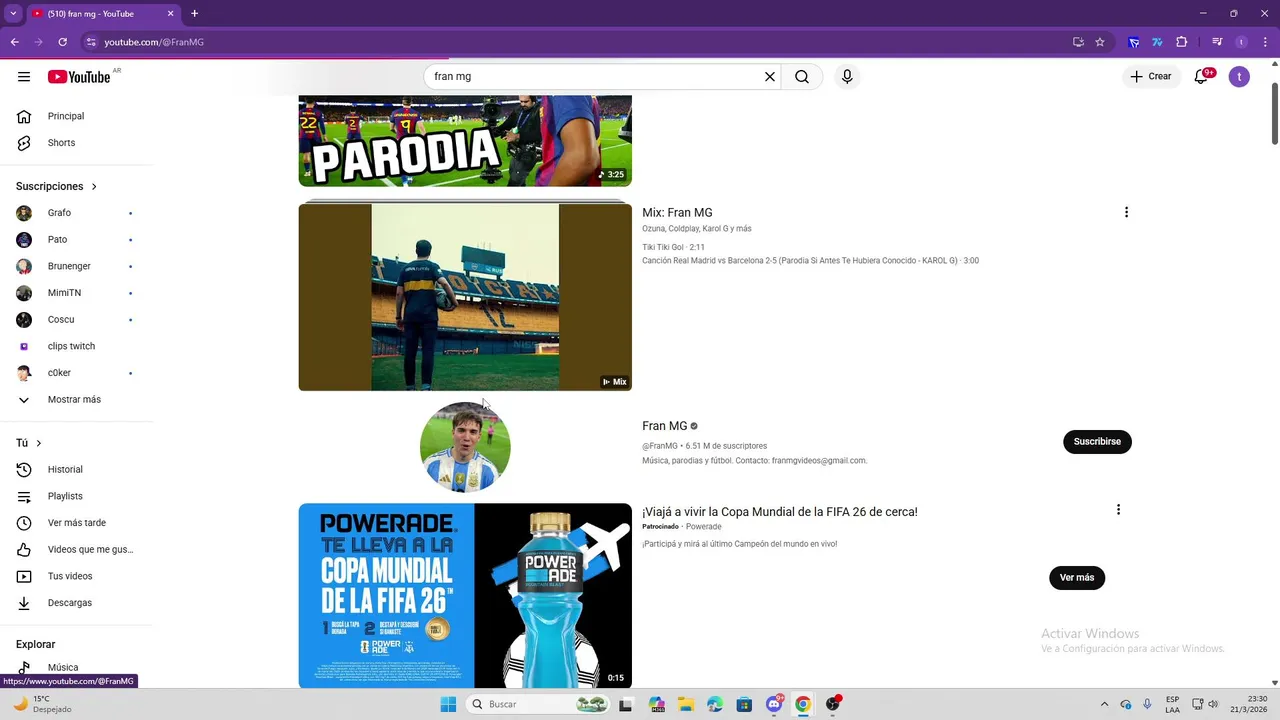
Task: Open File Explorer from the taskbar
Action: [x=686, y=704]
